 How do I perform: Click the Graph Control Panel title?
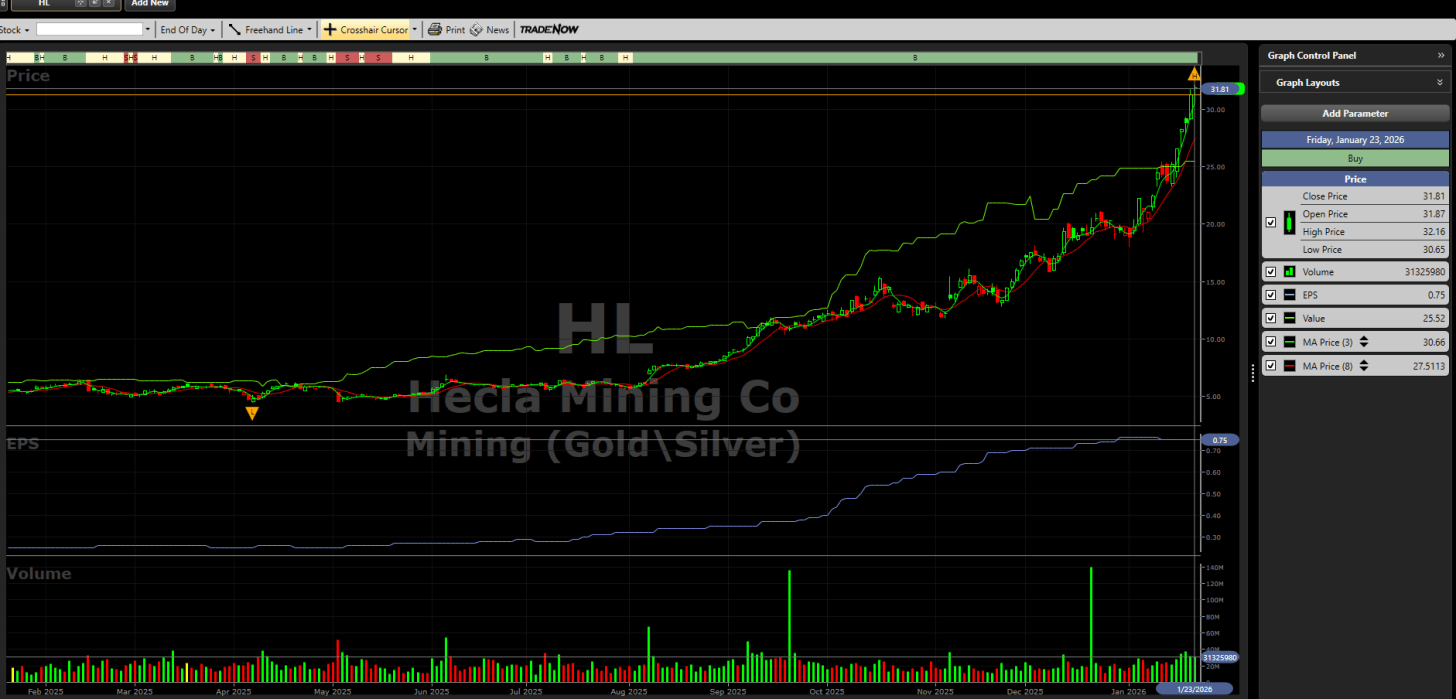[1311, 56]
